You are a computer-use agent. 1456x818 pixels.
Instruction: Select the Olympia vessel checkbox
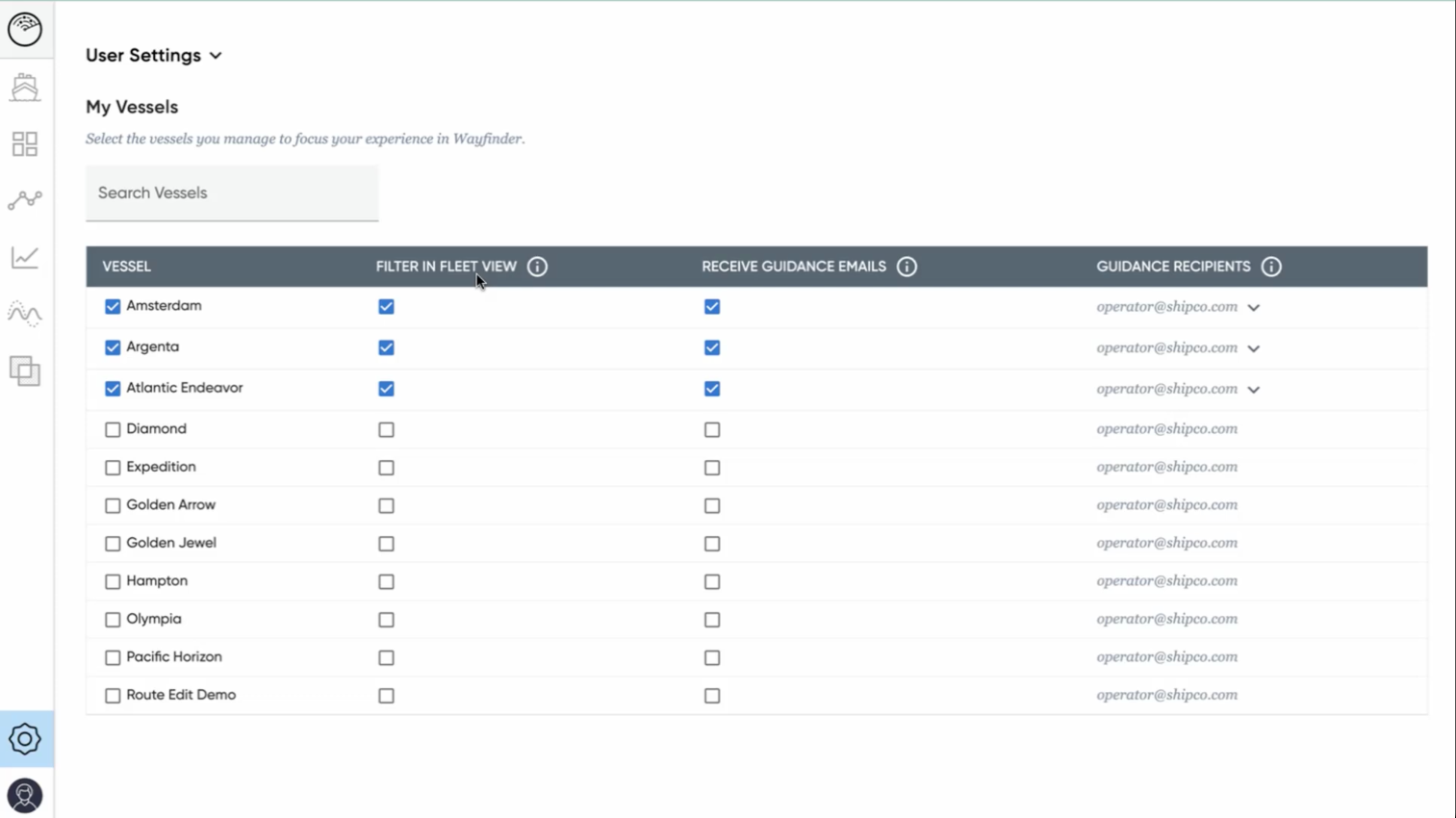[113, 620]
